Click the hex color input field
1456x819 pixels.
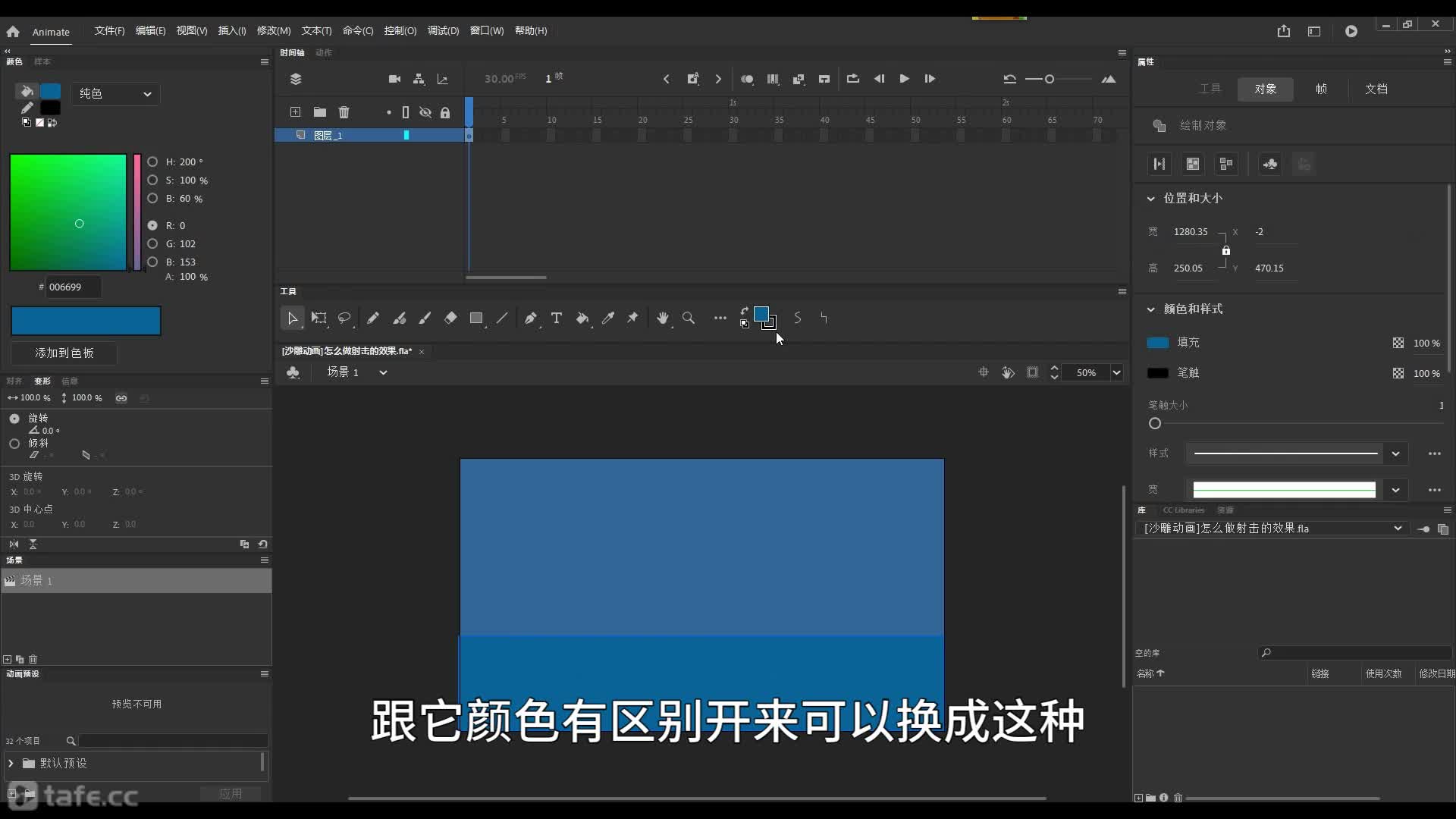pos(74,287)
